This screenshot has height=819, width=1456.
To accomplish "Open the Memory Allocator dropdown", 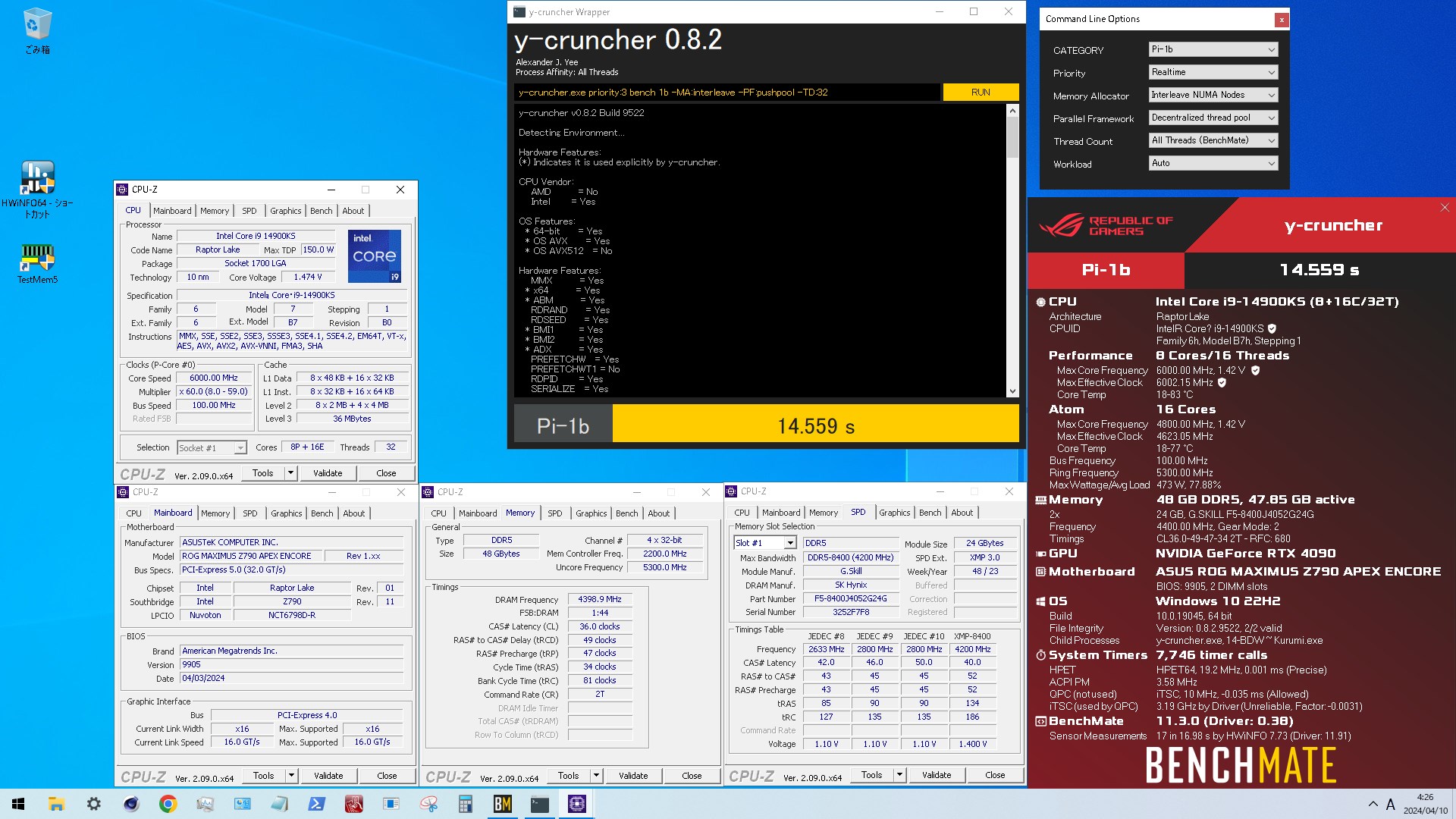I will [x=1213, y=95].
